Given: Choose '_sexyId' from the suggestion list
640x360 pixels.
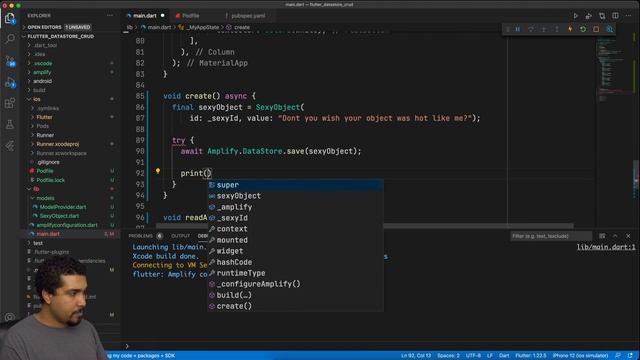Looking at the screenshot, I should (296, 218).
